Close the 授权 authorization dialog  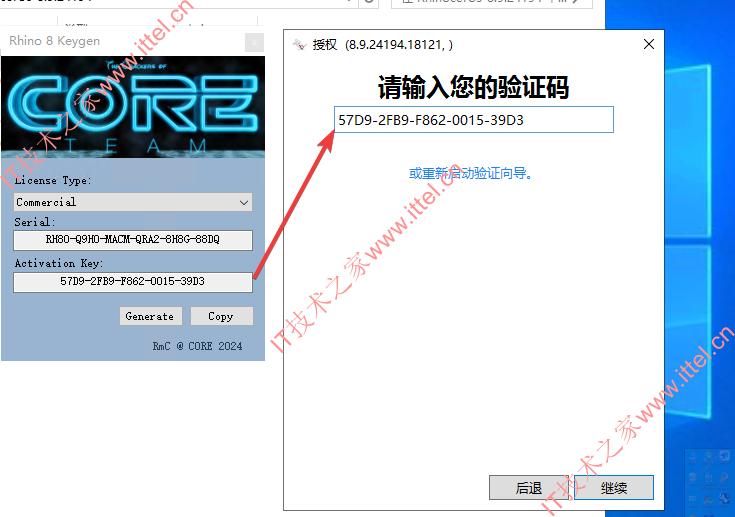(649, 44)
